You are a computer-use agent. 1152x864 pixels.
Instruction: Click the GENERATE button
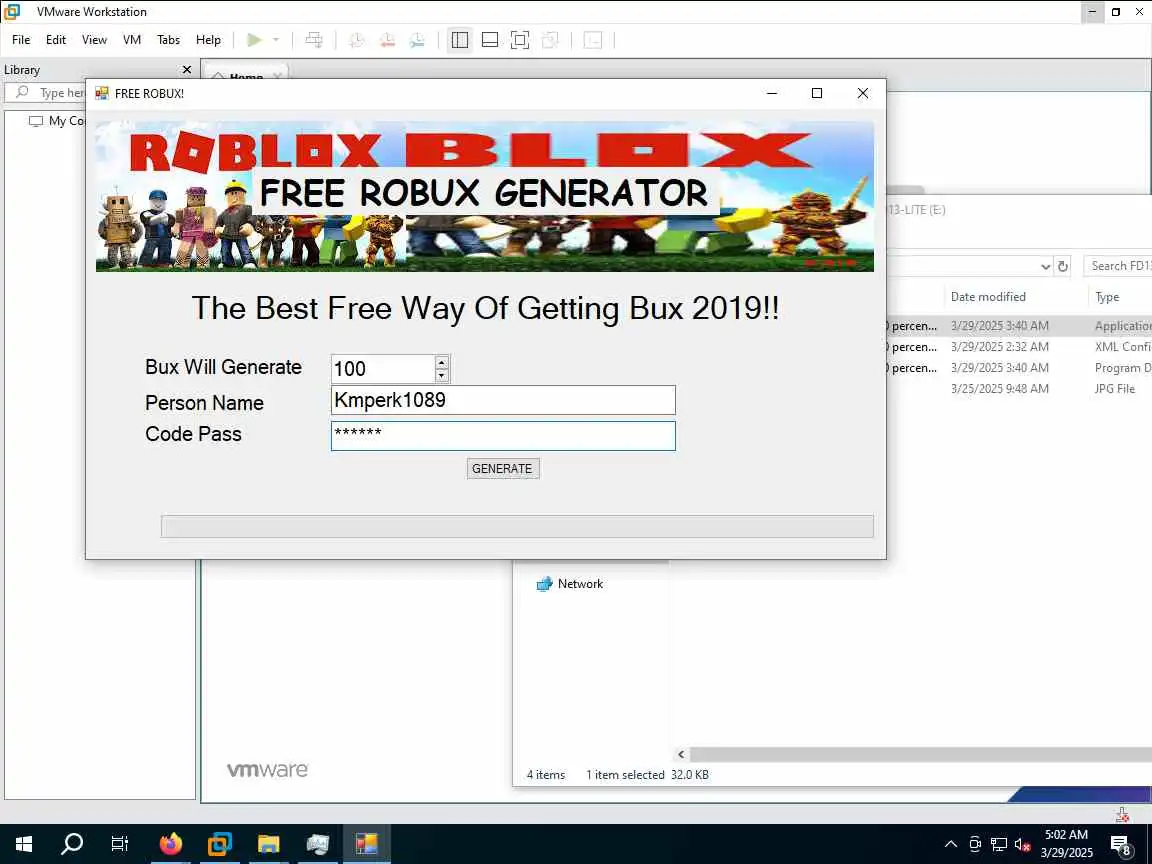pyautogui.click(x=503, y=469)
